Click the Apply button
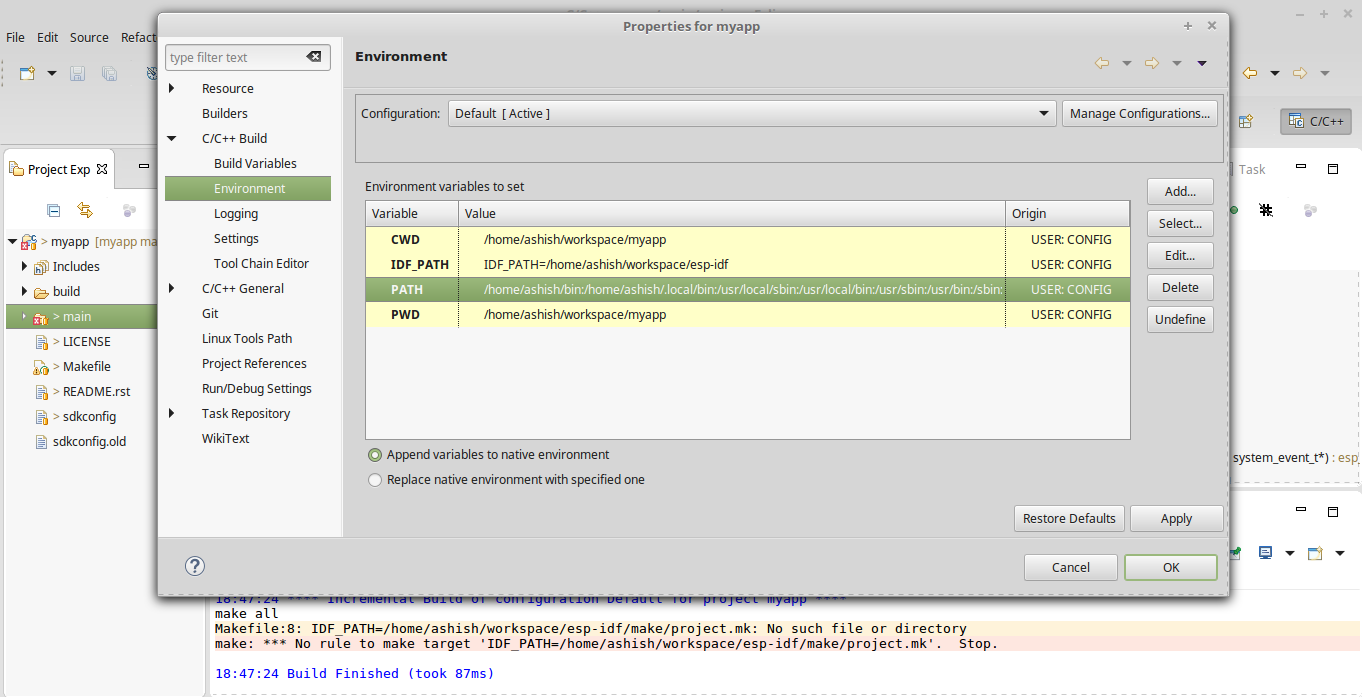The width and height of the screenshot is (1362, 697). click(x=1176, y=518)
